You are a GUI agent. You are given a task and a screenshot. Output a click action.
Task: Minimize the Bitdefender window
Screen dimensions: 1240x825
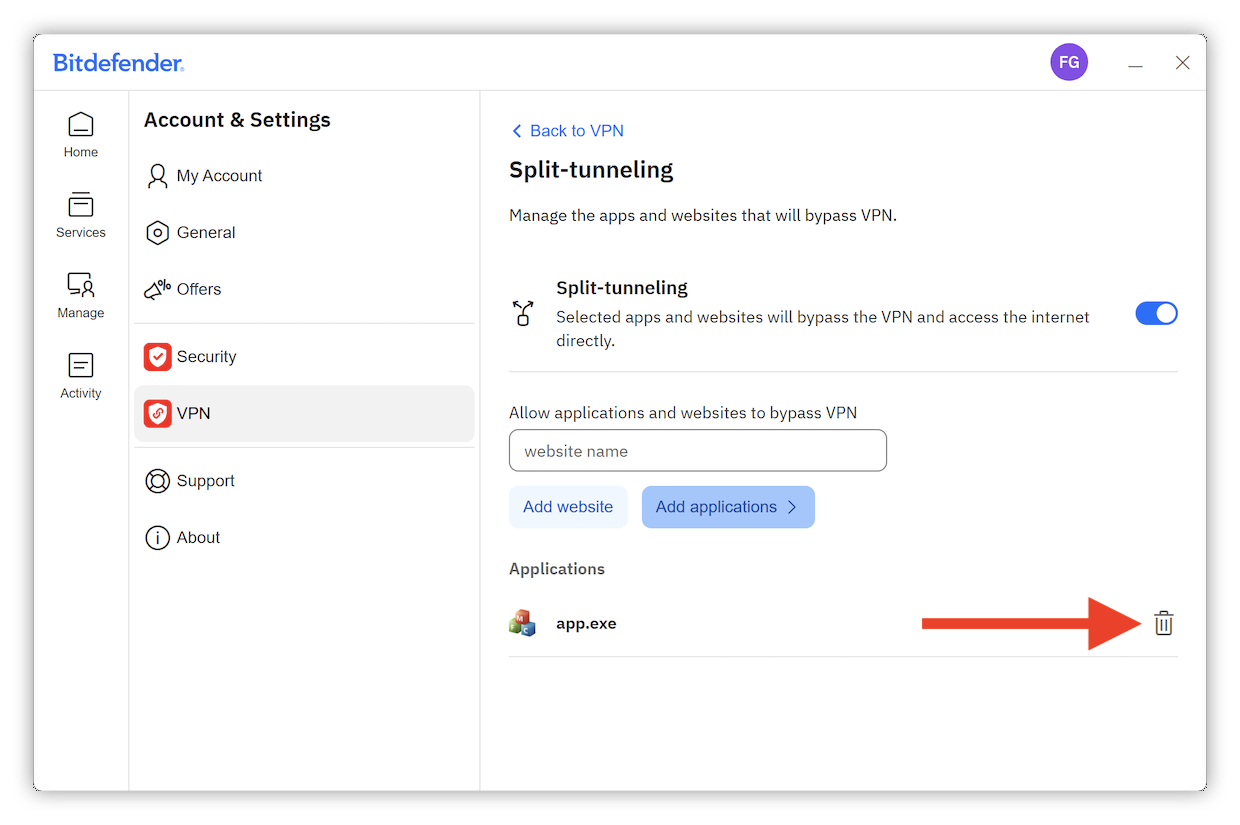1135,64
